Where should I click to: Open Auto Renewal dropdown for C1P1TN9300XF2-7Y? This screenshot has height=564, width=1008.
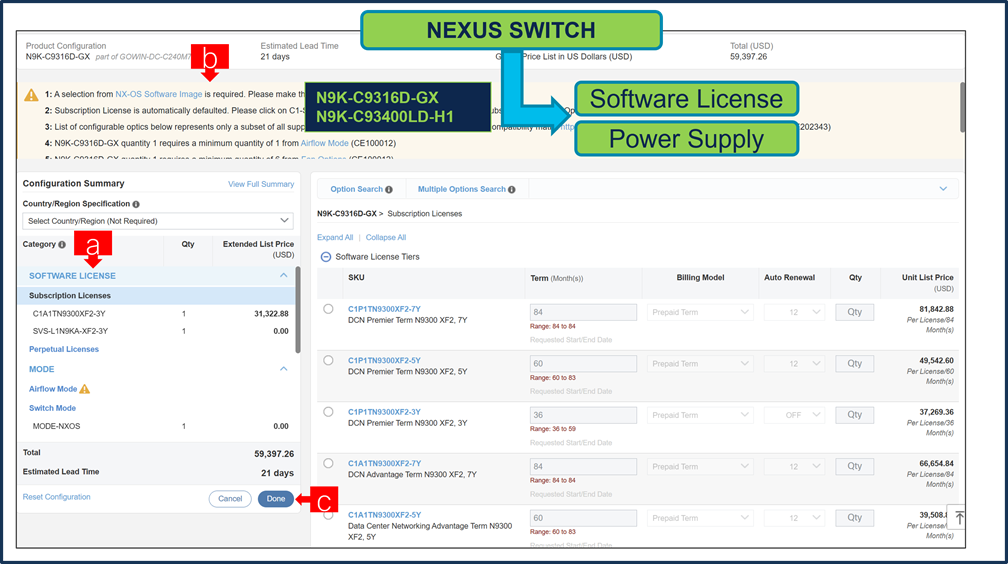tap(794, 312)
